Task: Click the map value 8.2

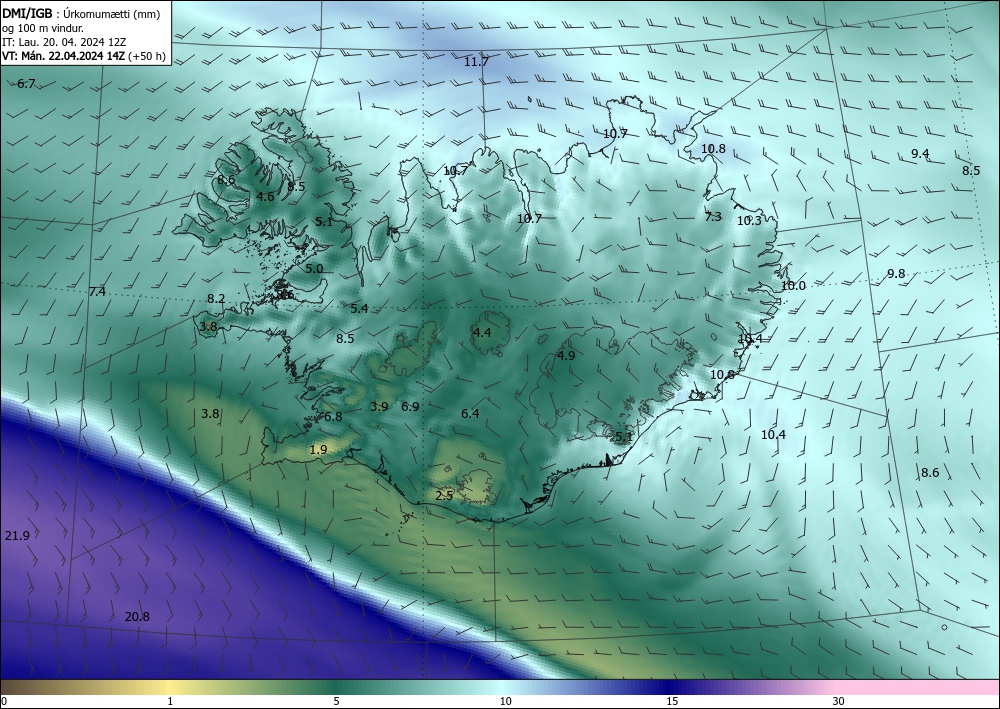Action: click(216, 298)
